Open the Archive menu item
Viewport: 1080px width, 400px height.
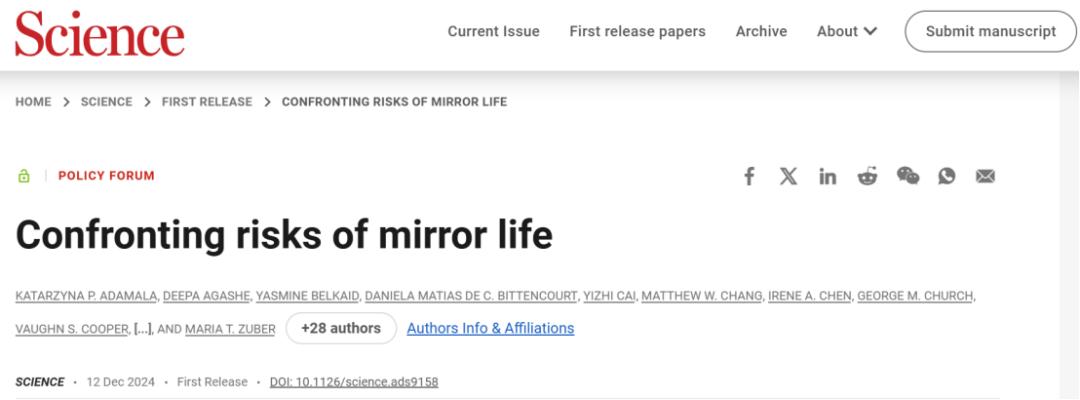pos(761,31)
